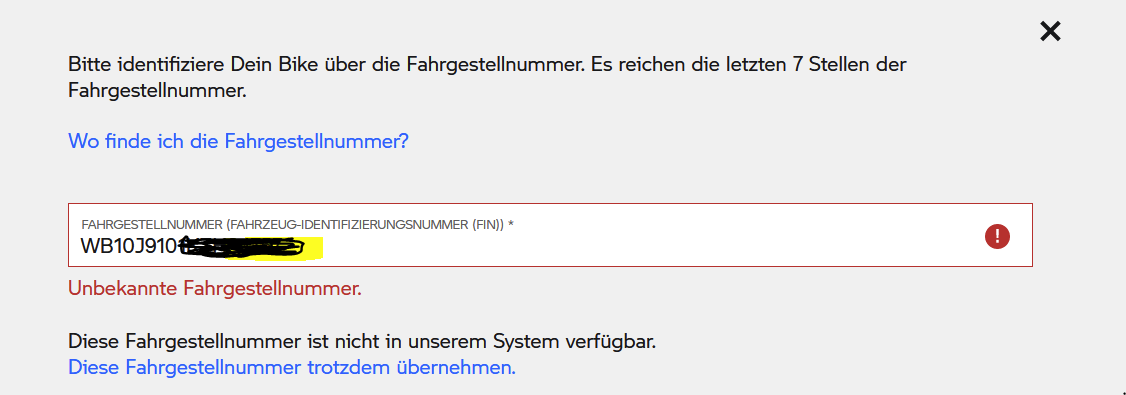Open 'Wo finde ich die Fahrgestellnummer?' link
Screen dimensions: 1126x395
pos(238,141)
